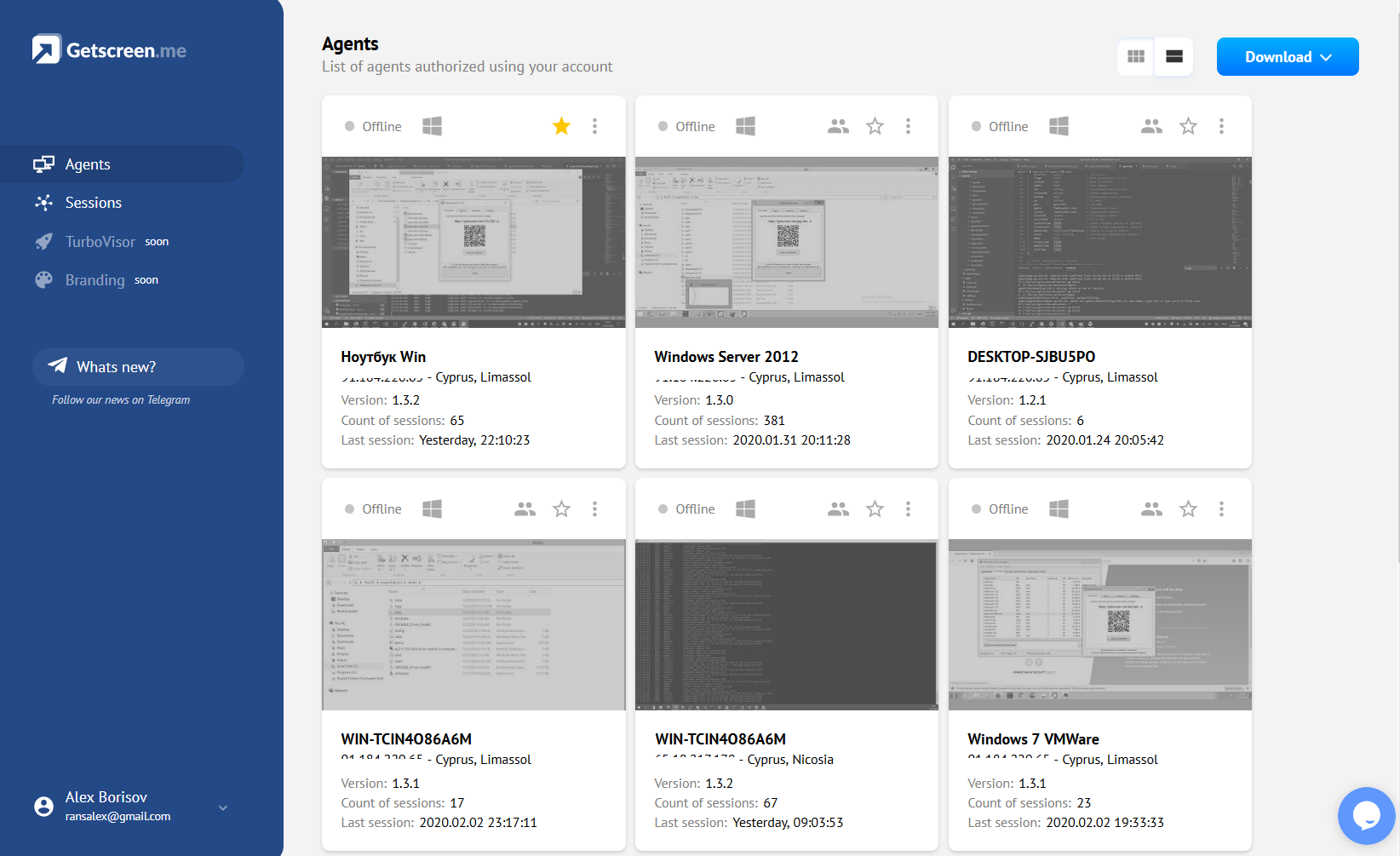Open the live chat bubble
The image size is (1400, 856).
click(1366, 815)
